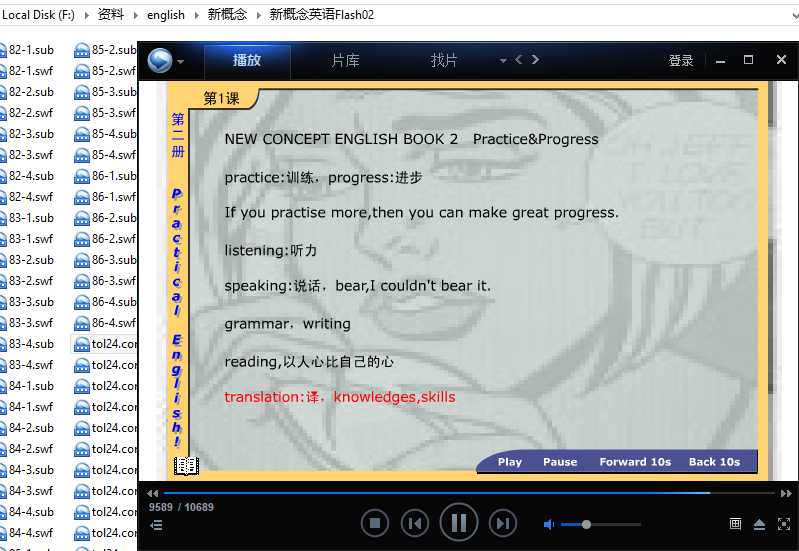Click icon of file 85-4.swf
Image resolution: width=799 pixels, height=551 pixels.
(82, 155)
